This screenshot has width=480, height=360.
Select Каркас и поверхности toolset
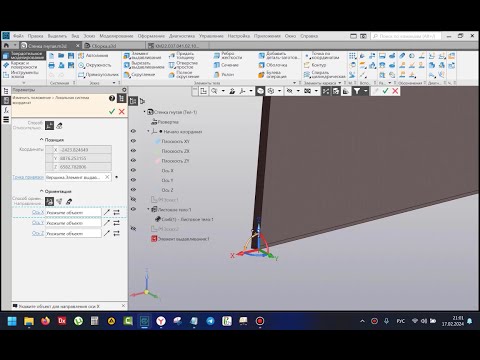[x=23, y=65]
